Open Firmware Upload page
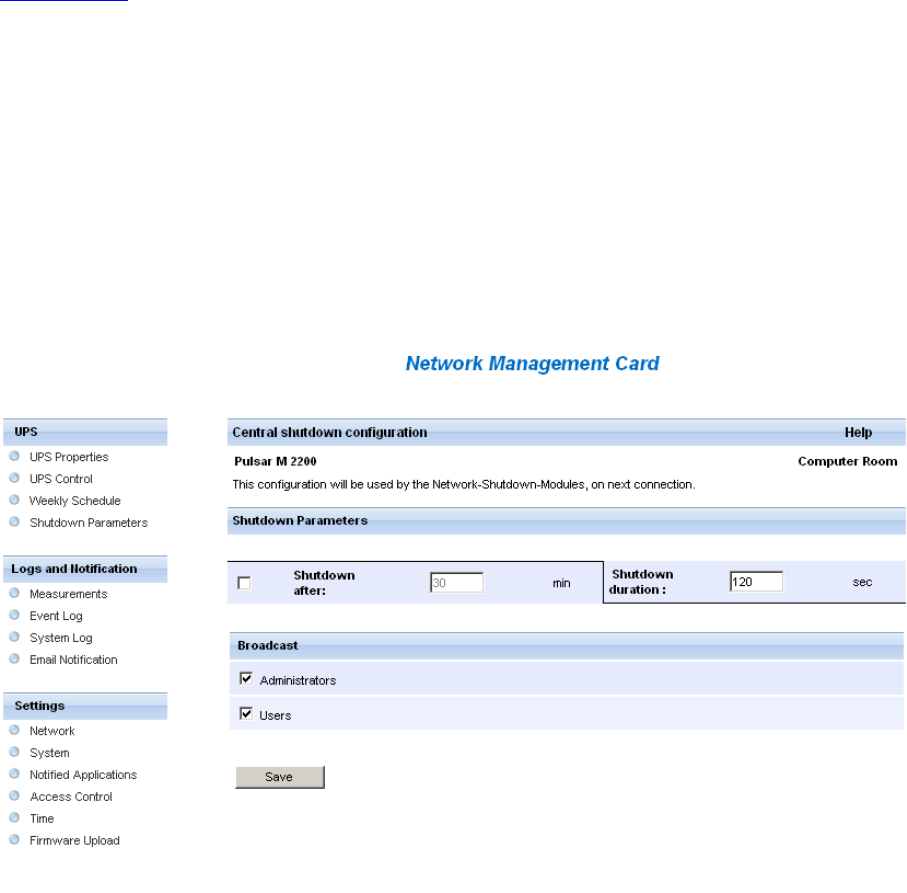Image resolution: width=907 pixels, height=893 pixels. (x=74, y=841)
